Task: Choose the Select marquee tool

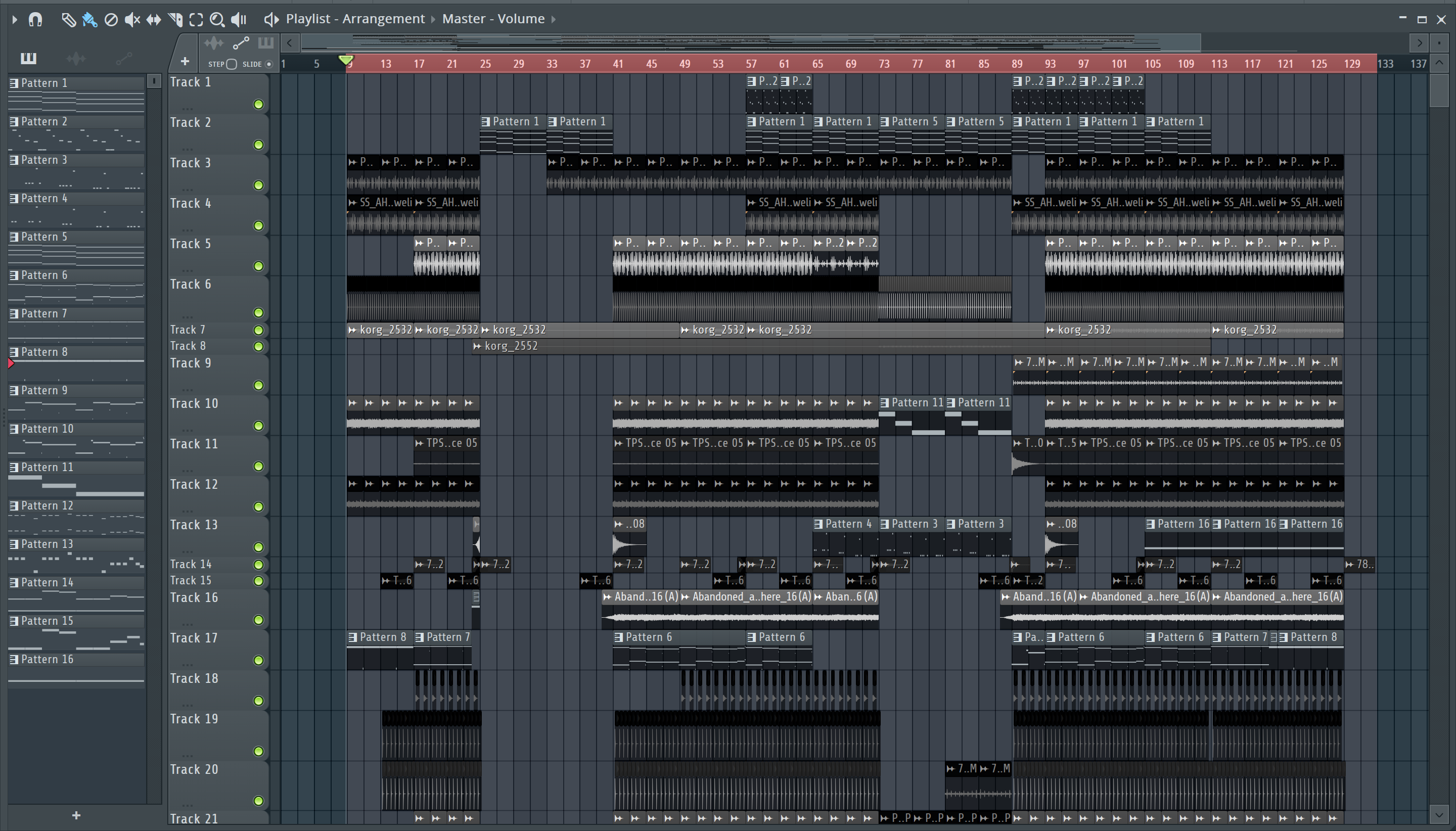Action: tap(196, 20)
